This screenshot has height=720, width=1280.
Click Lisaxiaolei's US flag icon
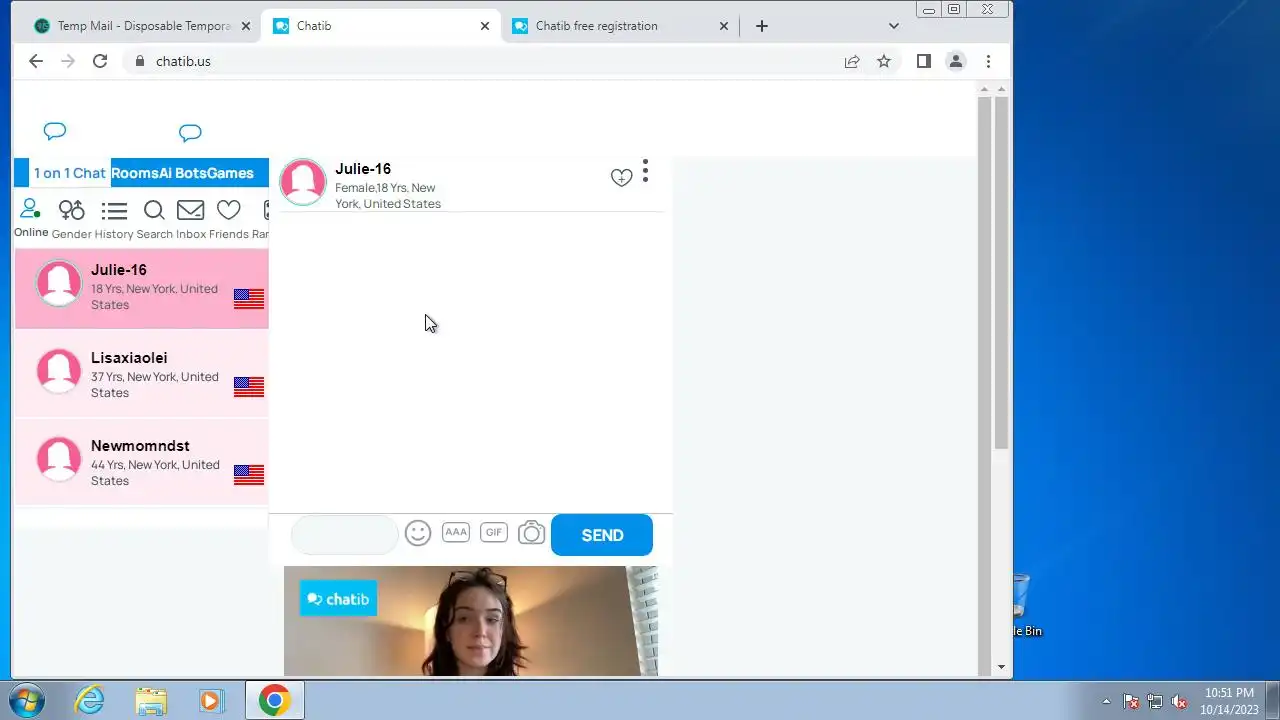point(249,387)
